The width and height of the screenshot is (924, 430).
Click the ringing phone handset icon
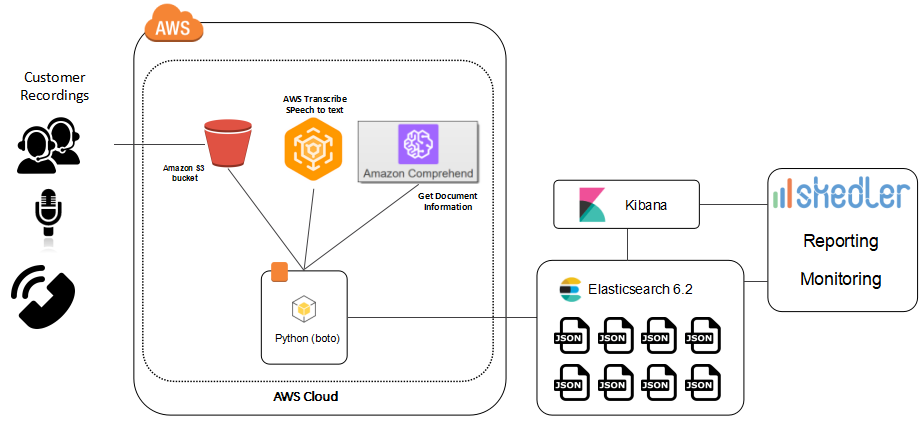coord(43,296)
